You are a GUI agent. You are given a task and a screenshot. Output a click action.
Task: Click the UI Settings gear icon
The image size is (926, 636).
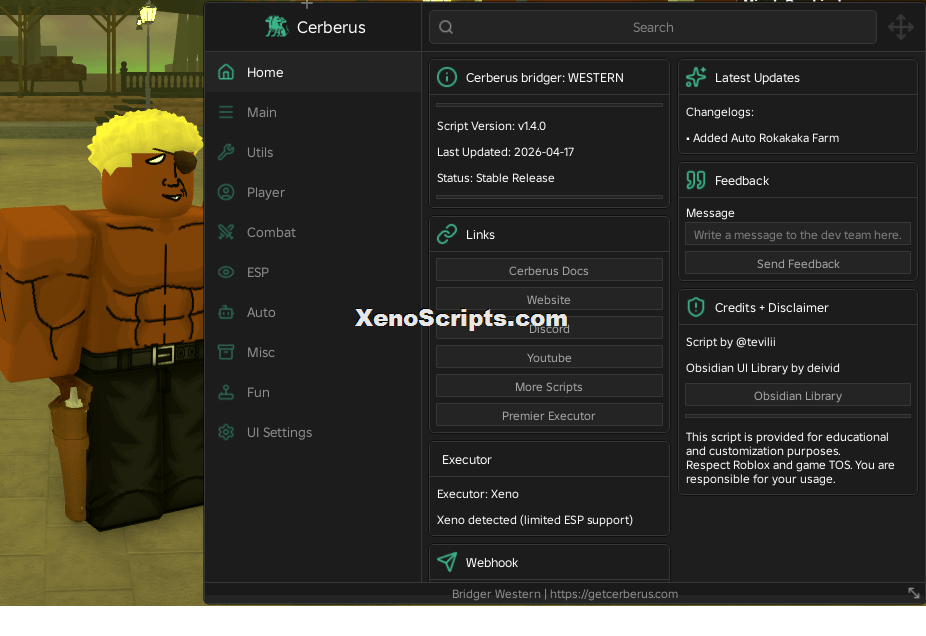coord(226,432)
